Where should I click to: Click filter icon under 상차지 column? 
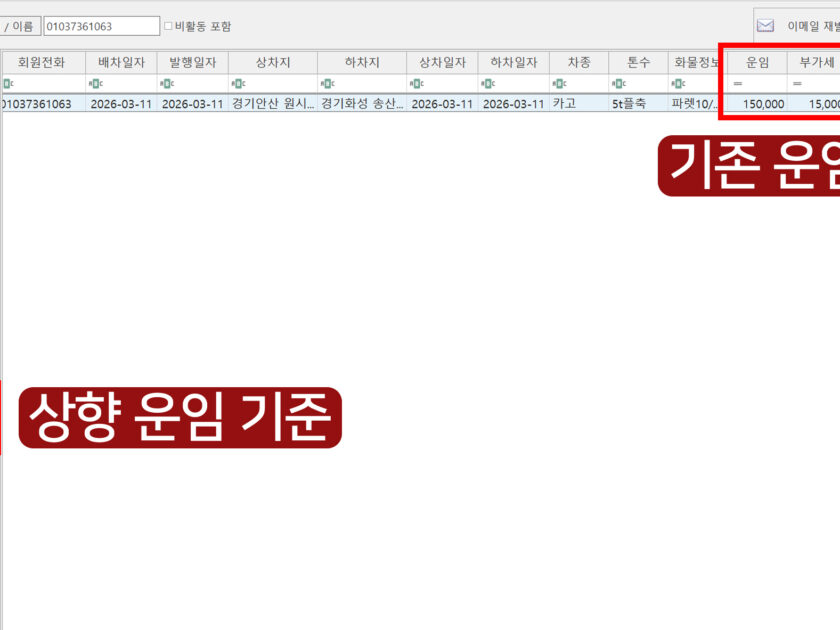click(x=238, y=84)
